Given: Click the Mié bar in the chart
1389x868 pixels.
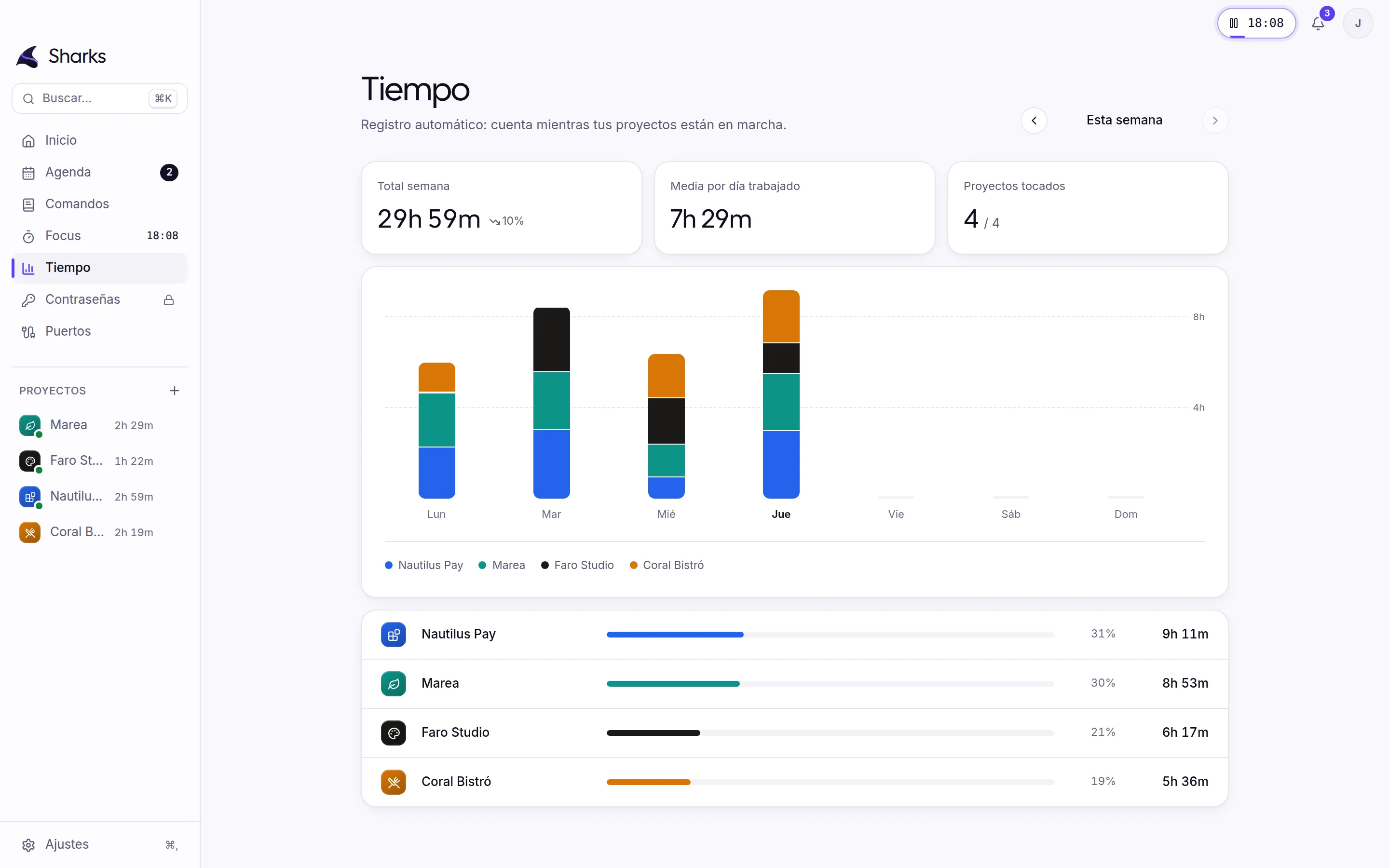Looking at the screenshot, I should coord(667,426).
